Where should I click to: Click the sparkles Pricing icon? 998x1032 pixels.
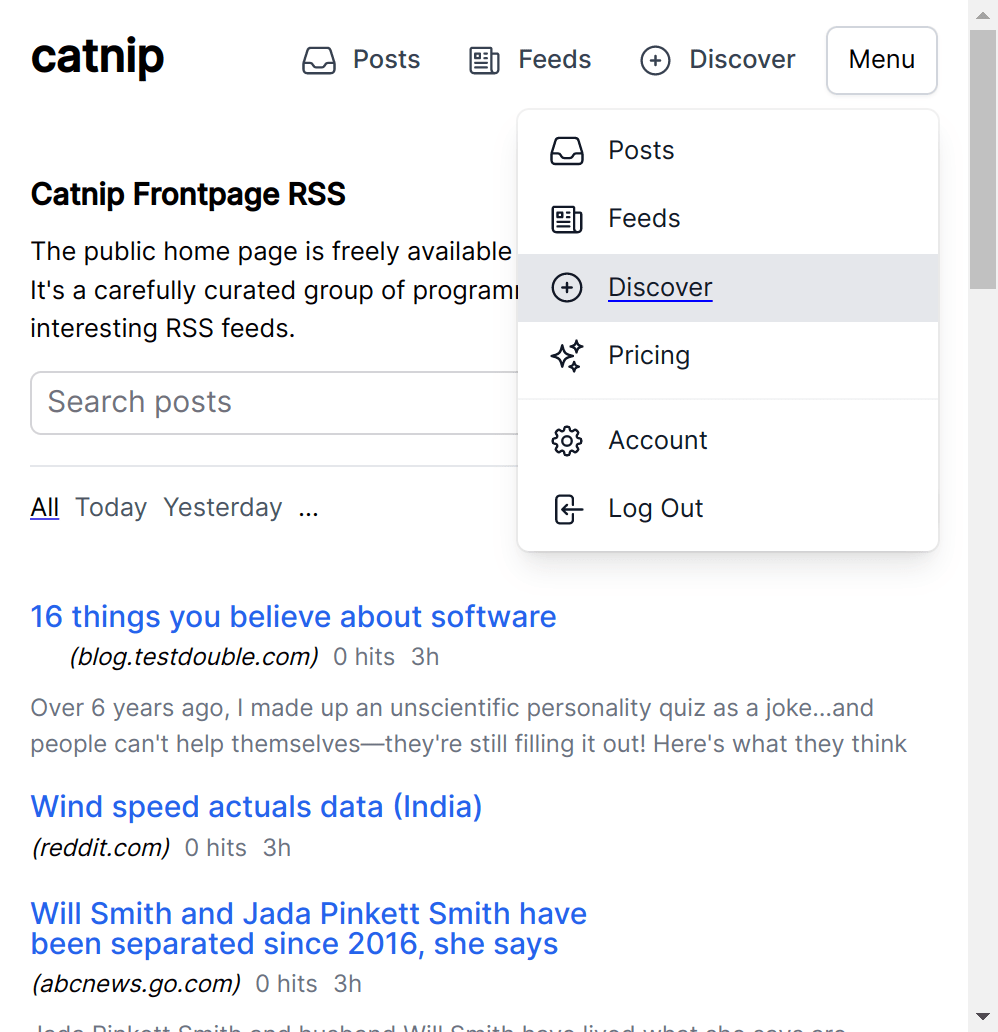click(567, 356)
